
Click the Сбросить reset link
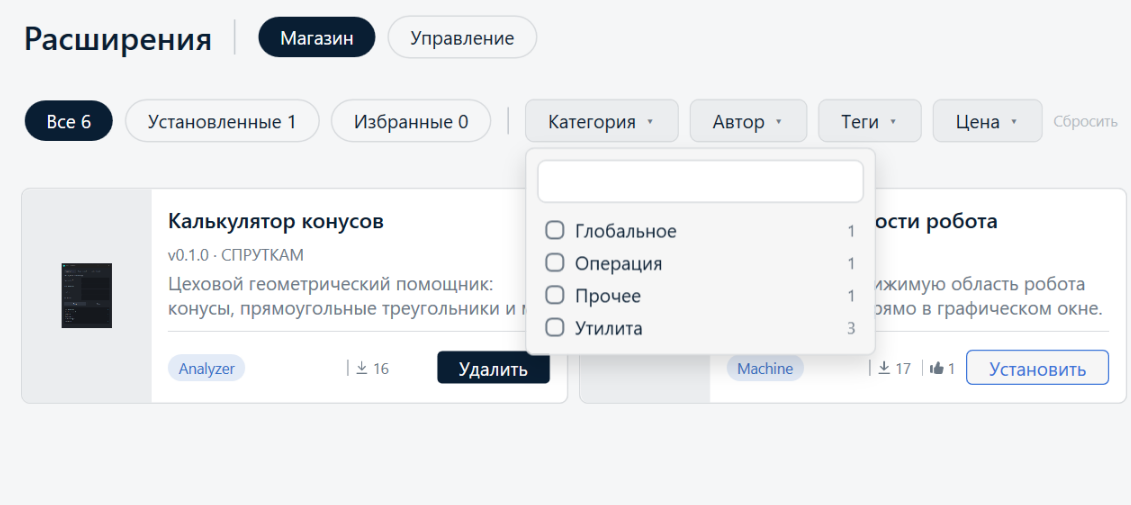(1086, 121)
